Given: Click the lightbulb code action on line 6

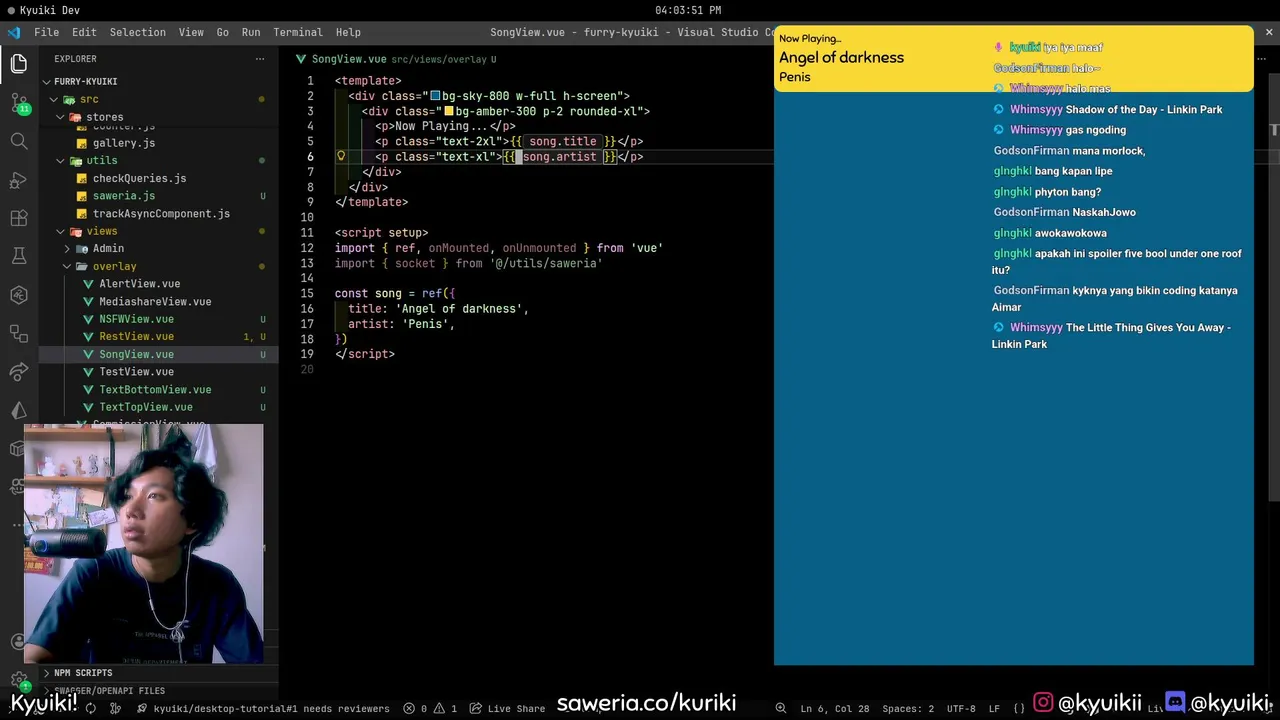Looking at the screenshot, I should coord(341,157).
